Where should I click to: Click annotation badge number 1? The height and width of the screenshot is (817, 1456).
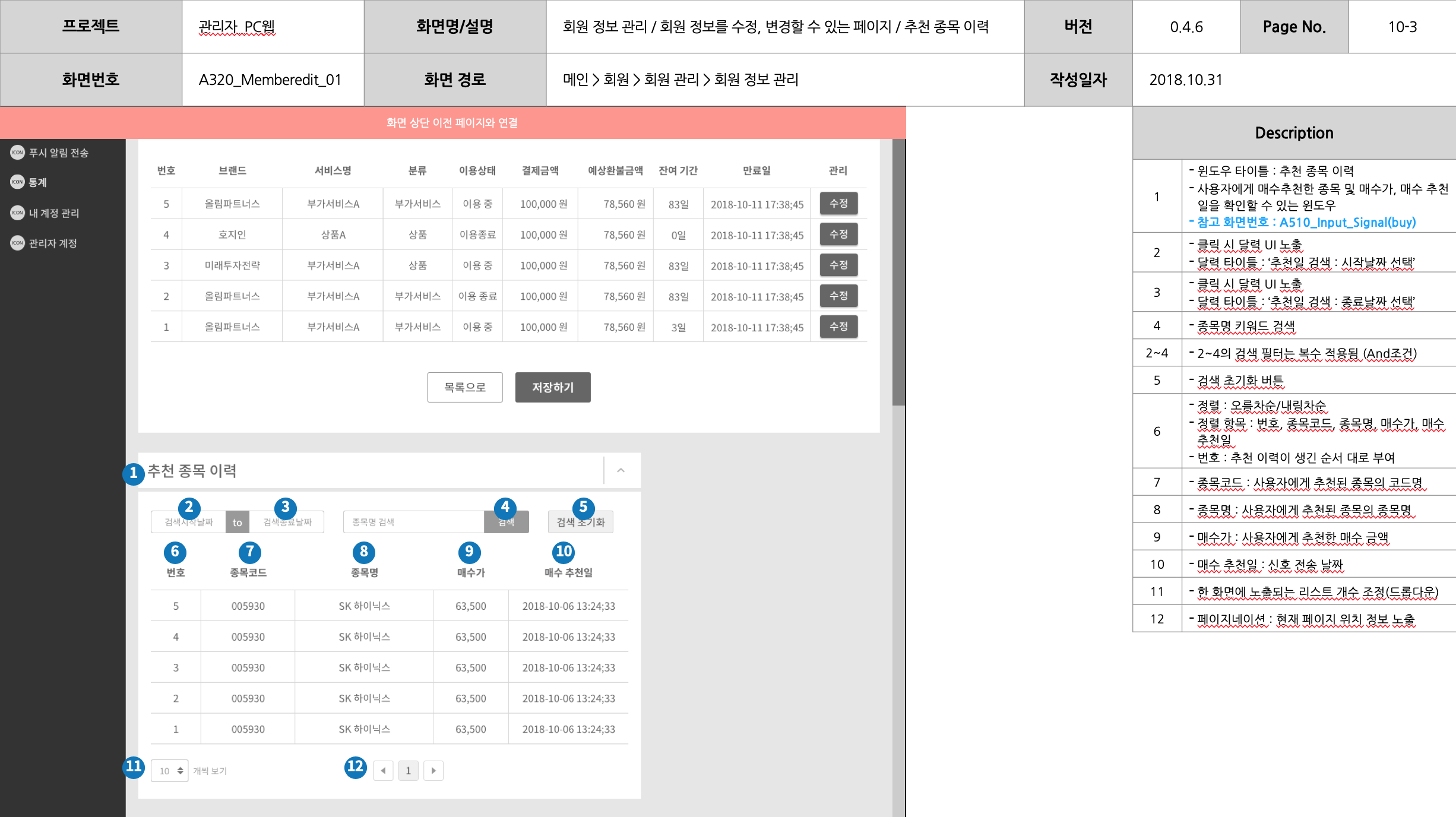click(133, 473)
